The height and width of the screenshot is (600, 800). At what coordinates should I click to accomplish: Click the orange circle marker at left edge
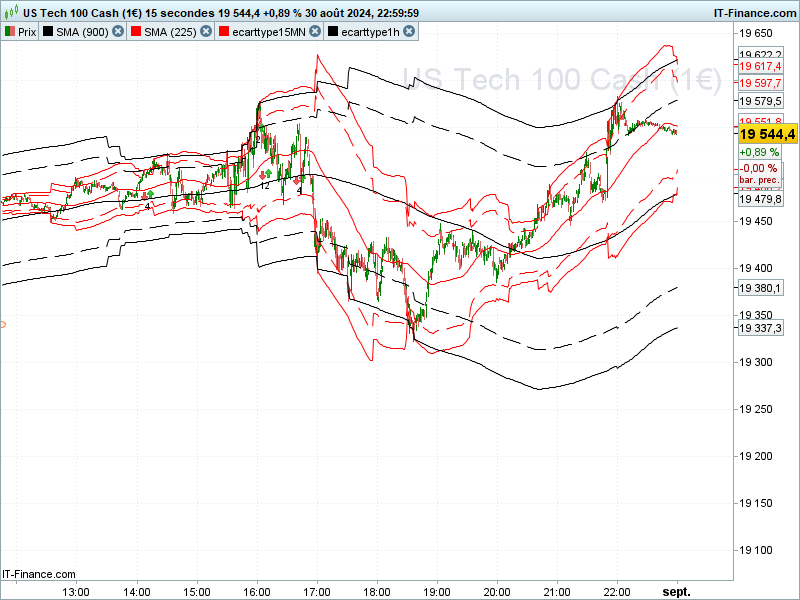pos(2,324)
